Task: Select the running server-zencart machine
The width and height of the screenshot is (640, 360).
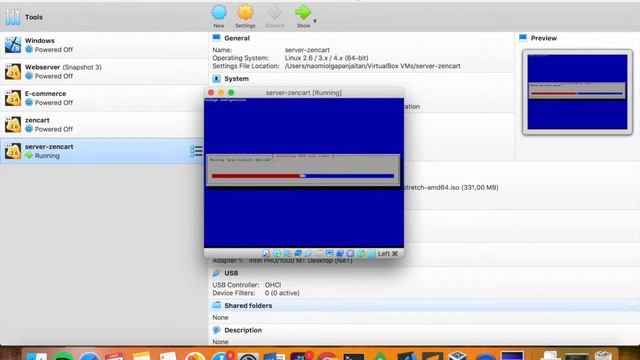Action: click(x=104, y=151)
